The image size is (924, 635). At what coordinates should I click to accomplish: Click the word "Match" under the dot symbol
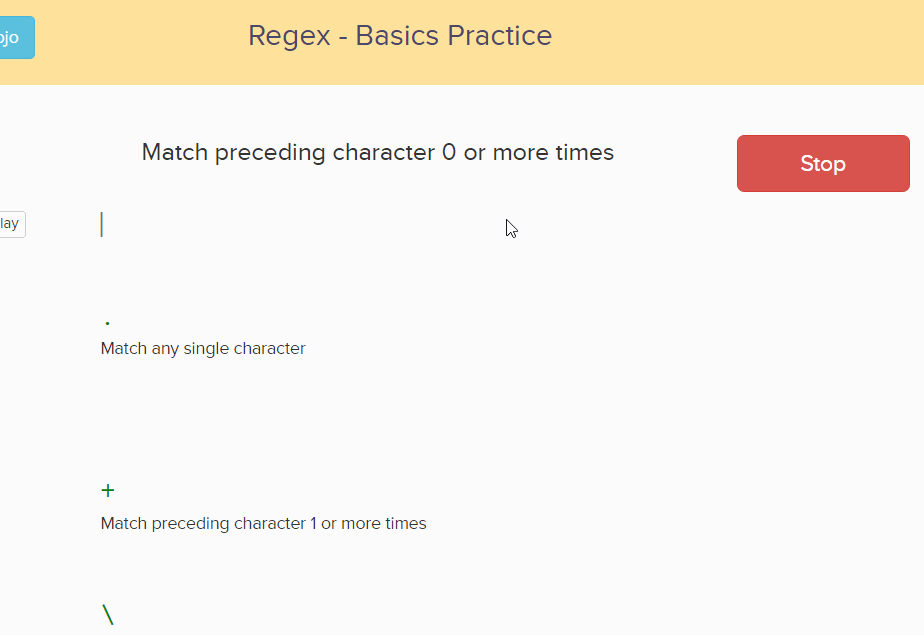[x=123, y=349]
